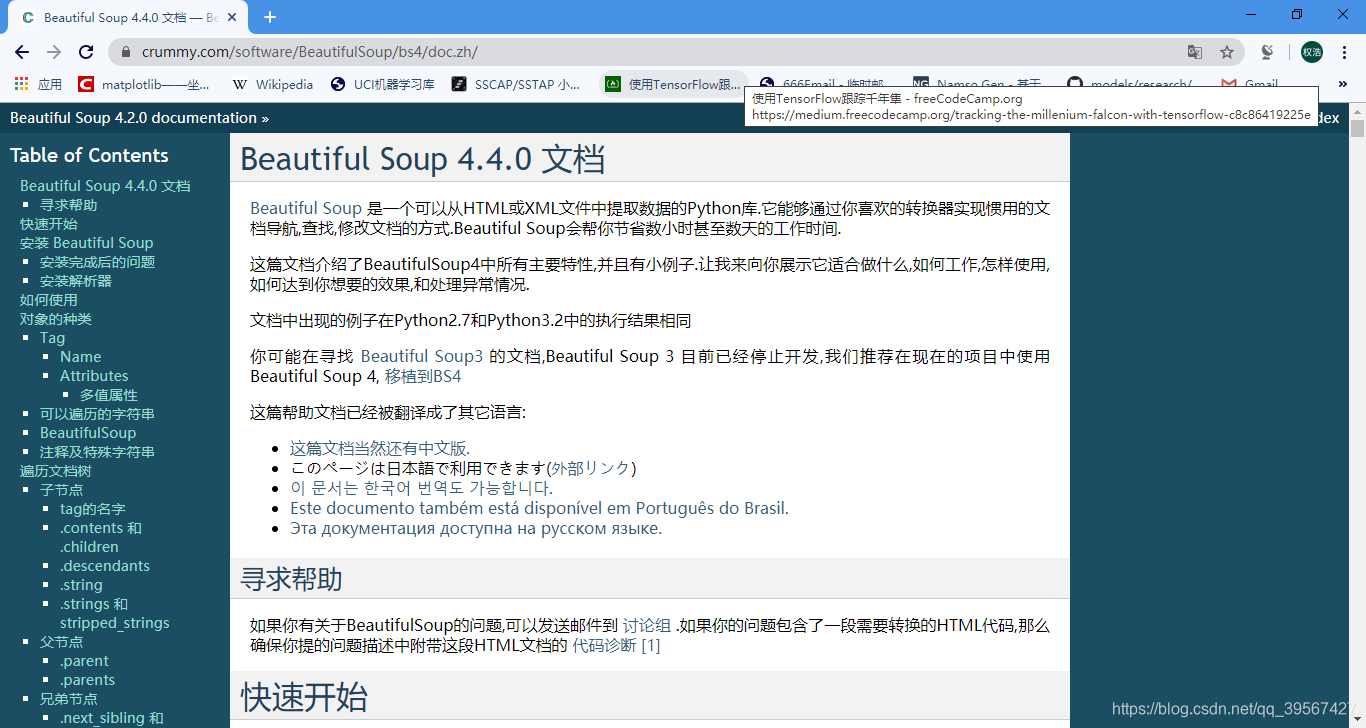This screenshot has height=728, width=1366.
Task: Jump to 兄弟节点 in contents
Action: click(x=69, y=699)
